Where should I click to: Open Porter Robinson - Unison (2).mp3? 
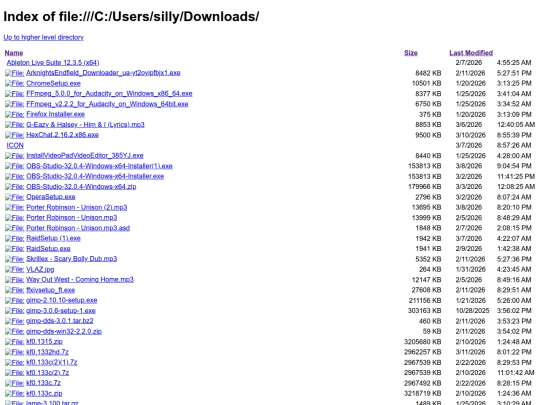pyautogui.click(x=76, y=207)
